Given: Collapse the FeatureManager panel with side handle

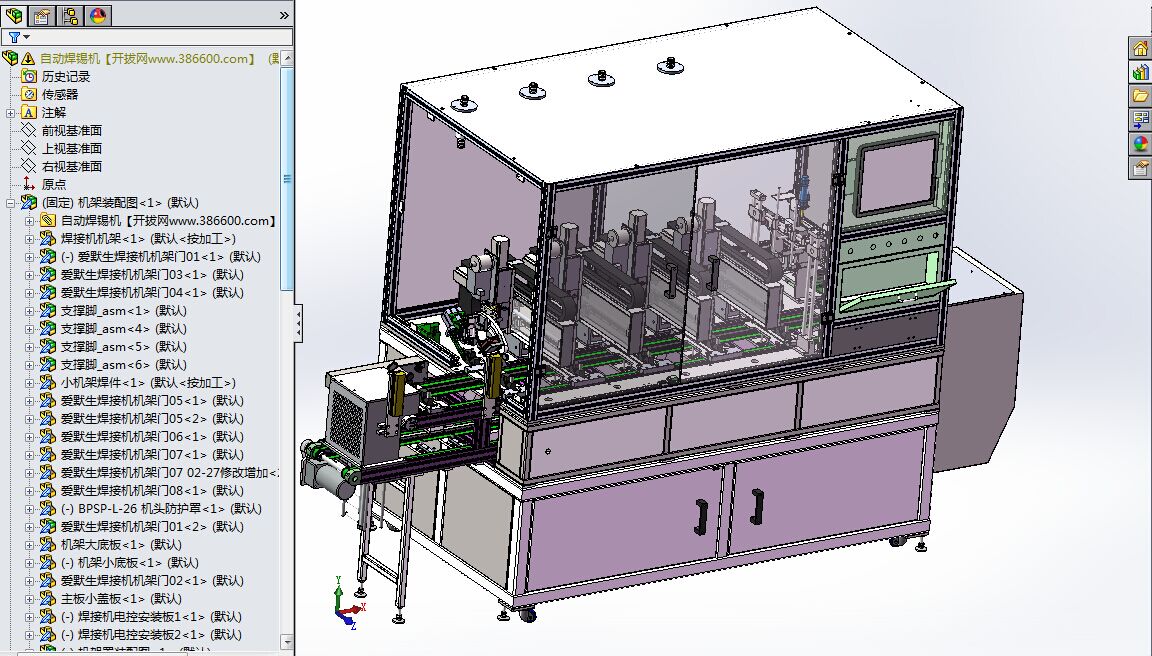Looking at the screenshot, I should [298, 324].
